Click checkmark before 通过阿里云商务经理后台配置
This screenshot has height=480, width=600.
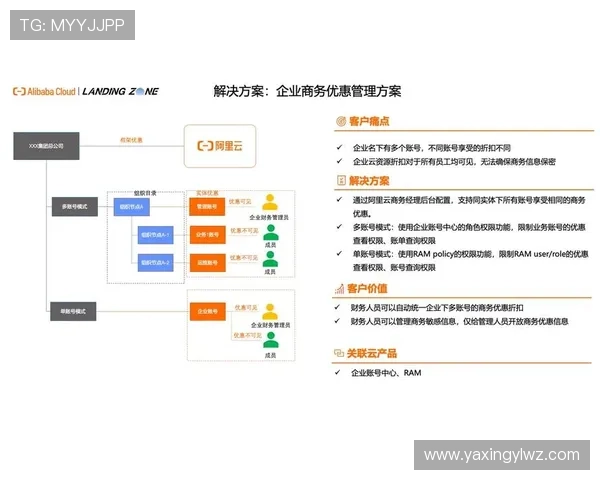pyautogui.click(x=339, y=199)
